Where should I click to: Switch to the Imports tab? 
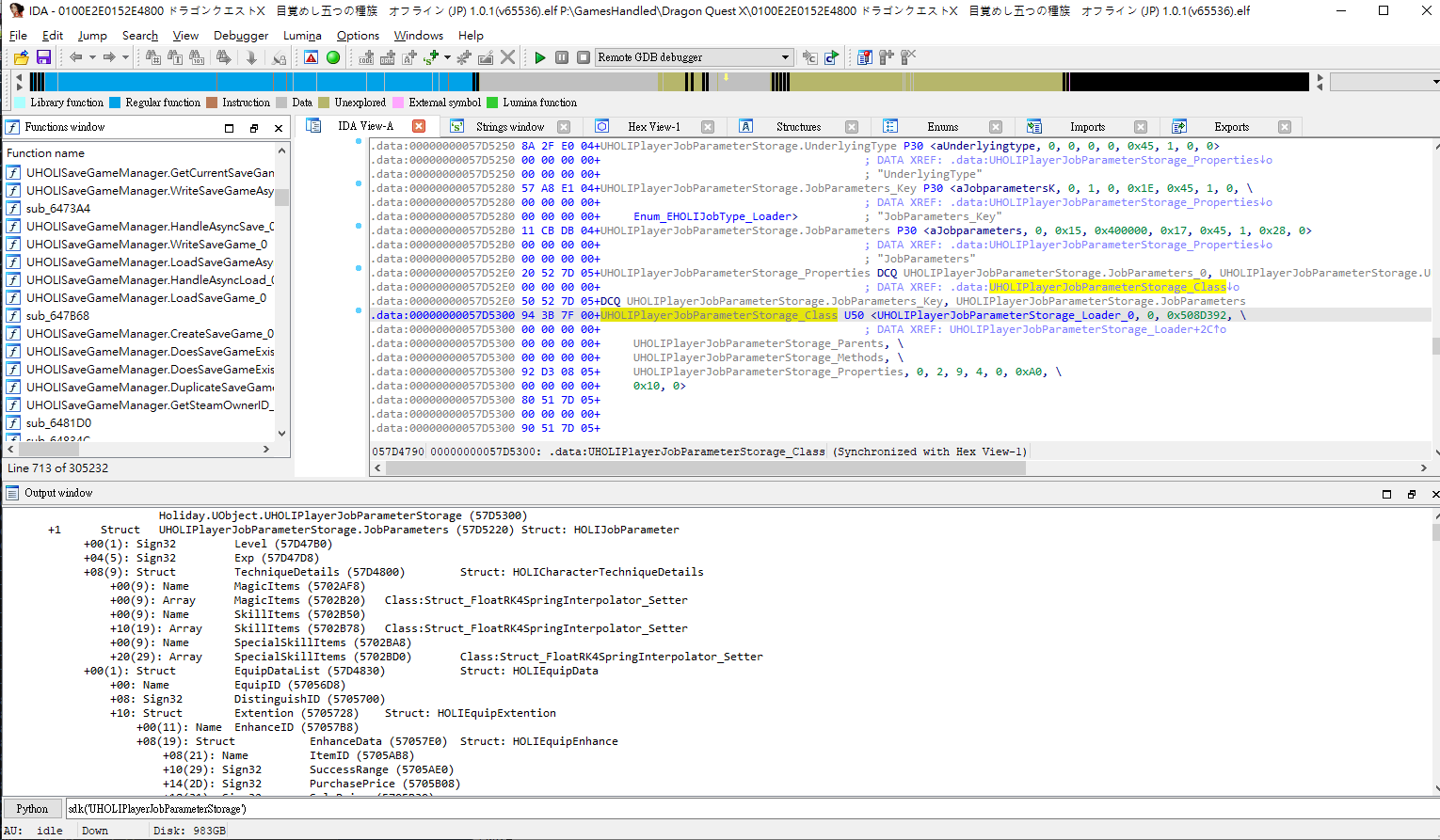coord(1087,127)
